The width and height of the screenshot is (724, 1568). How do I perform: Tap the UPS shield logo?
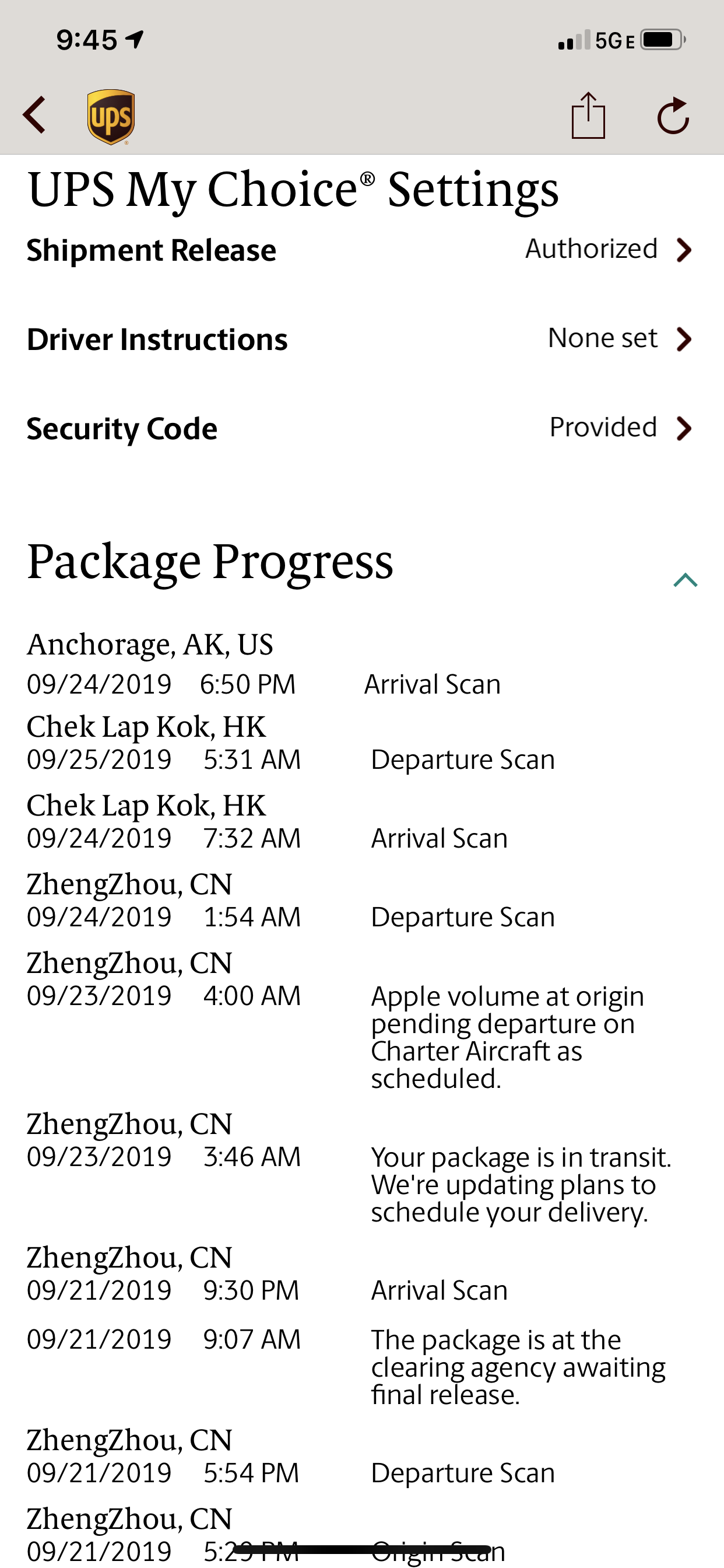(111, 117)
